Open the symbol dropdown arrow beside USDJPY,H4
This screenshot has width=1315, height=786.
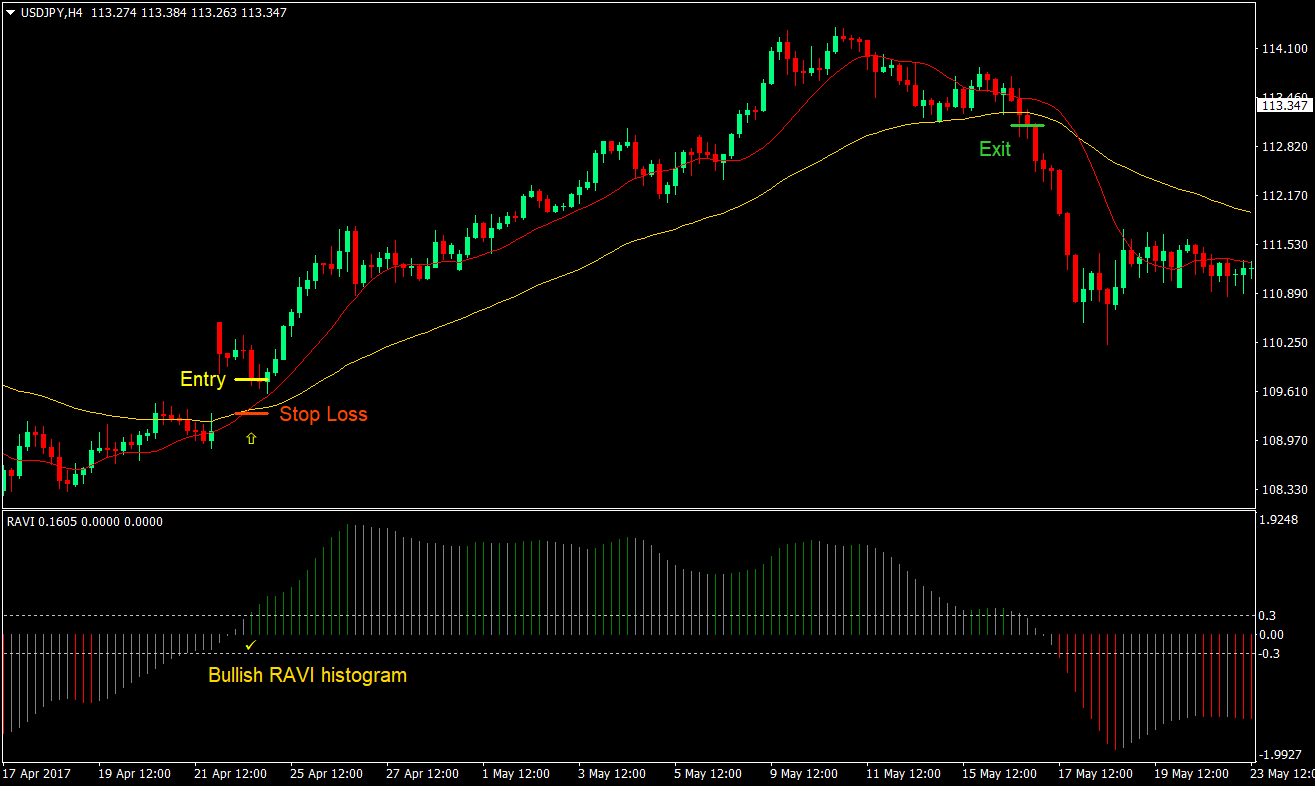tap(10, 11)
